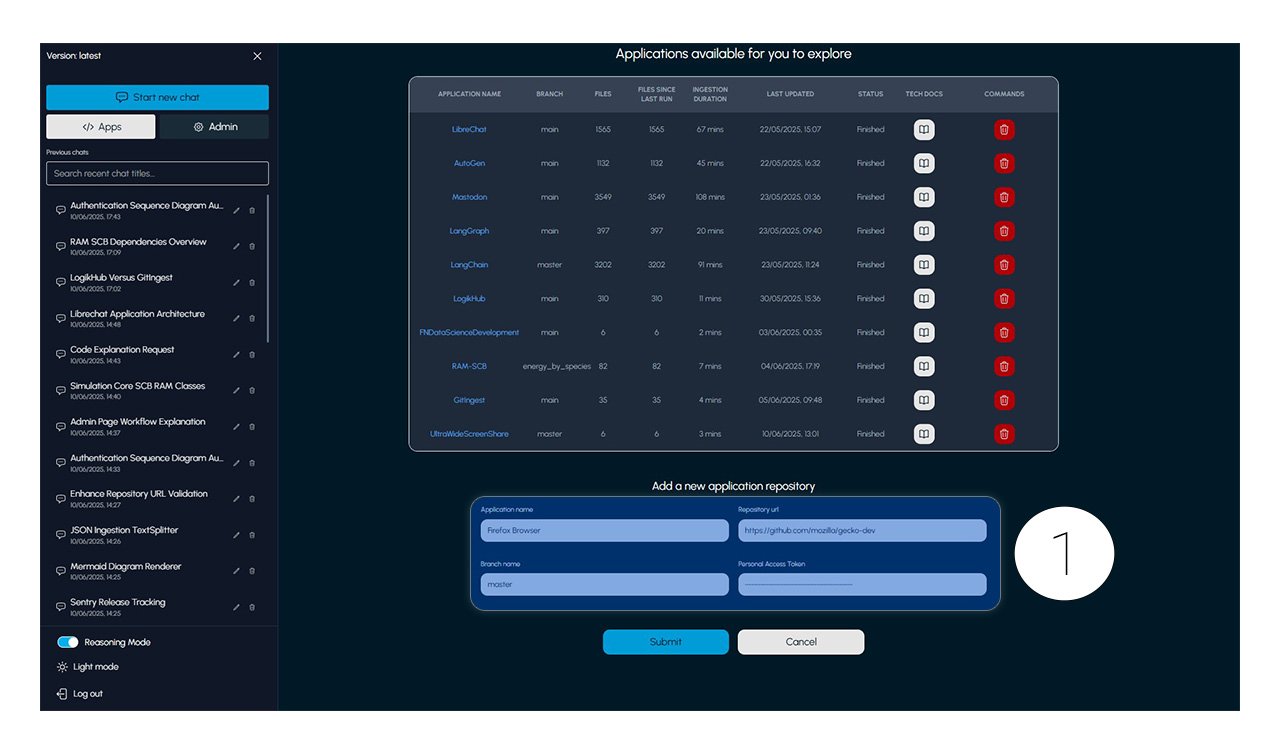Open Enhance Repository URL Validation chat
The image size is (1280, 755).
(138, 498)
